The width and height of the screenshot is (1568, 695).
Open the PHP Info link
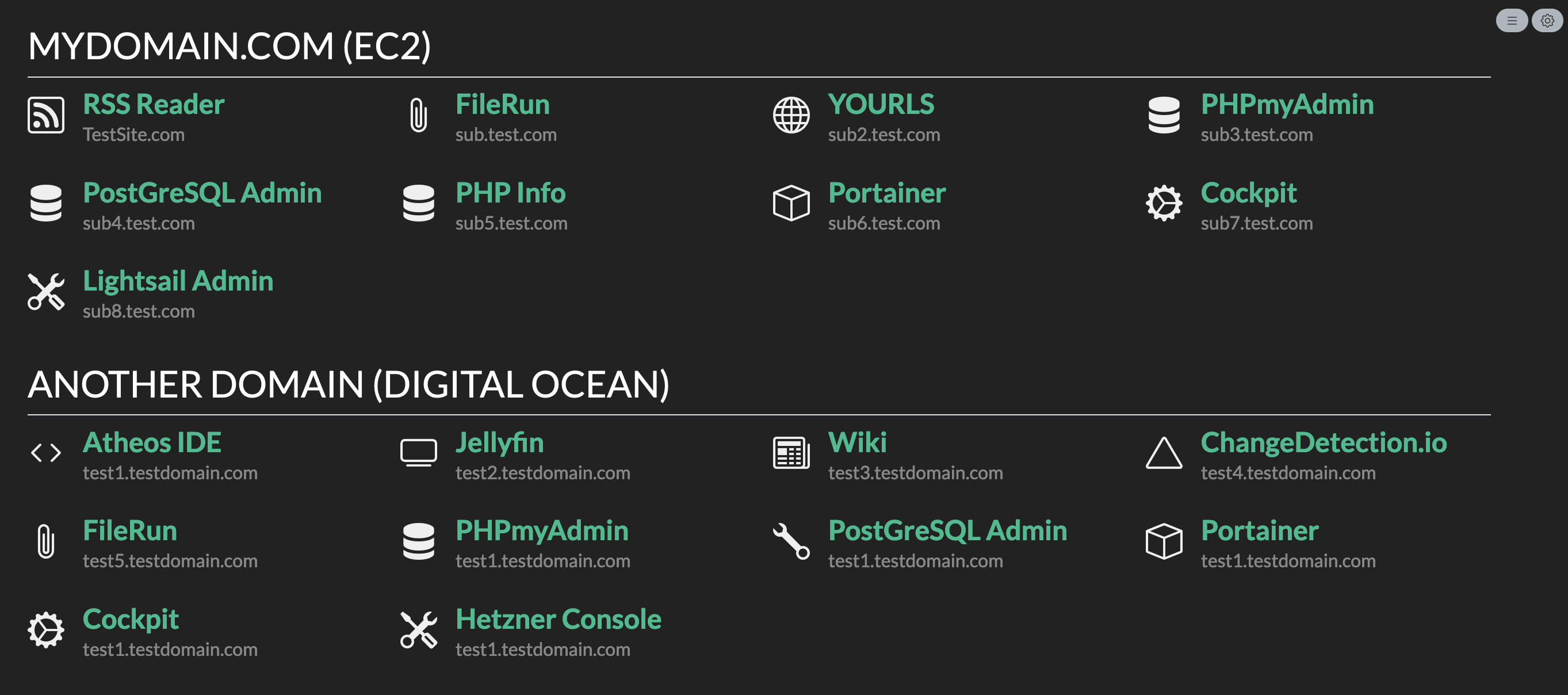pyautogui.click(x=510, y=193)
